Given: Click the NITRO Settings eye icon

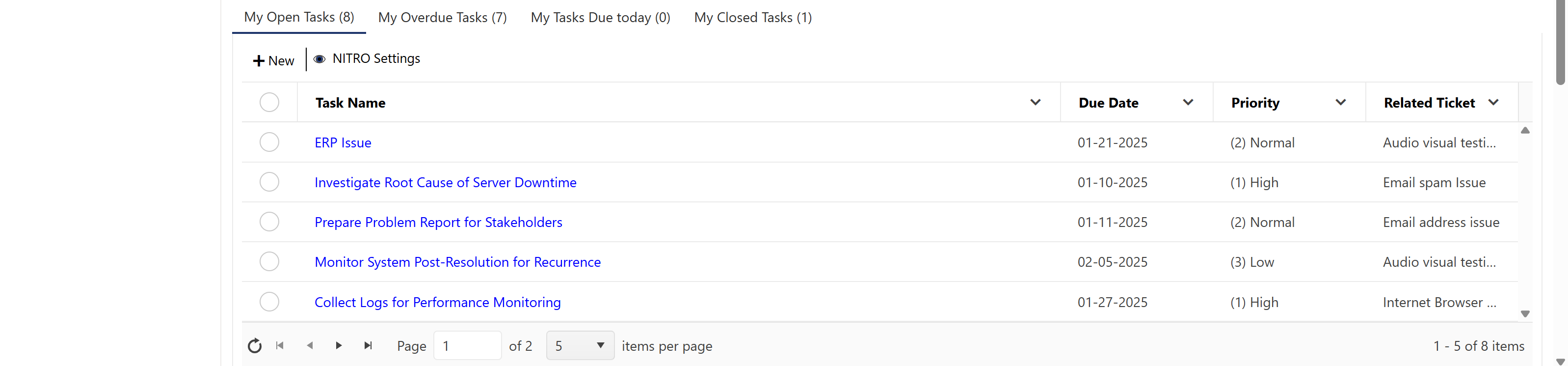Looking at the screenshot, I should pos(319,59).
